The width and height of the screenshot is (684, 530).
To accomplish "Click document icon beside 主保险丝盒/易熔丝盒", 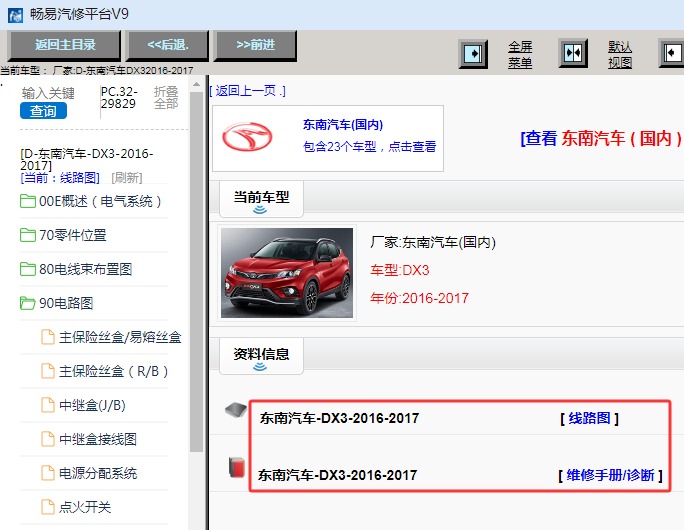I will (48, 337).
